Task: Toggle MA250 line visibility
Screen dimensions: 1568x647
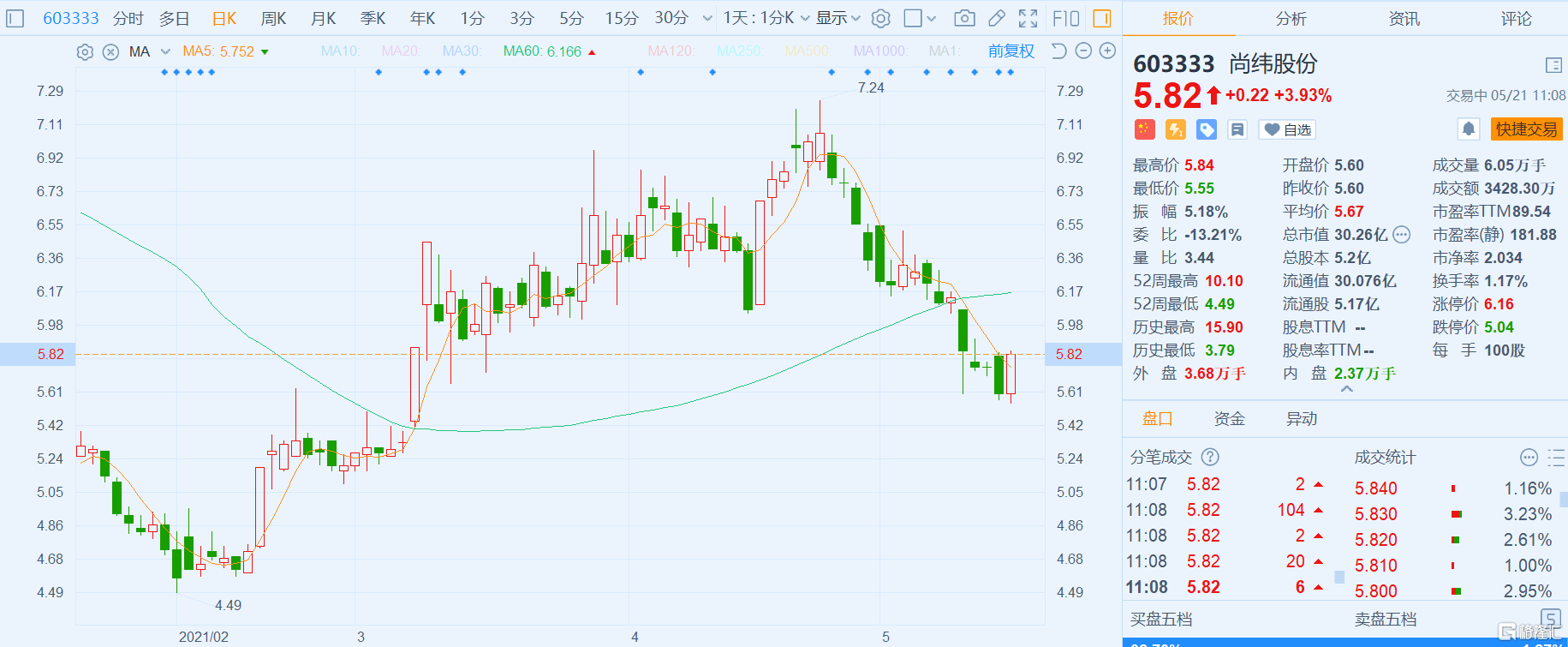Action: click(x=740, y=51)
